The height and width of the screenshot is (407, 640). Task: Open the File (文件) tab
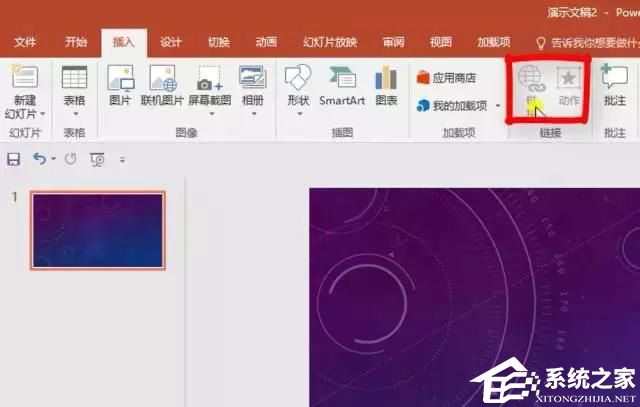pyautogui.click(x=25, y=42)
